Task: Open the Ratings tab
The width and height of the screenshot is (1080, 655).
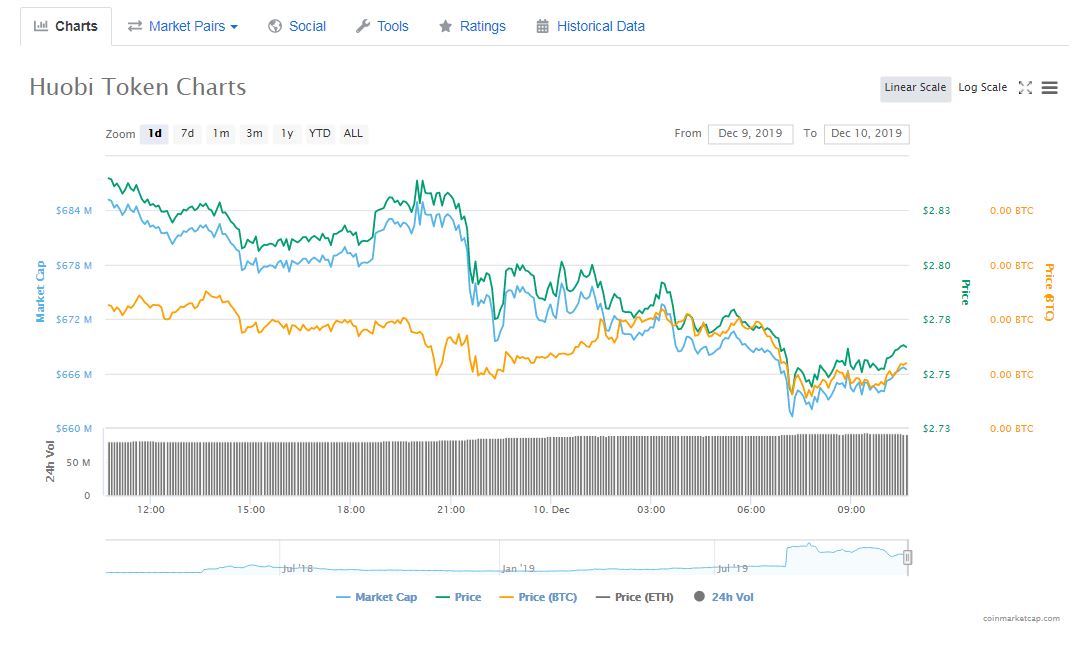Action: (x=482, y=26)
